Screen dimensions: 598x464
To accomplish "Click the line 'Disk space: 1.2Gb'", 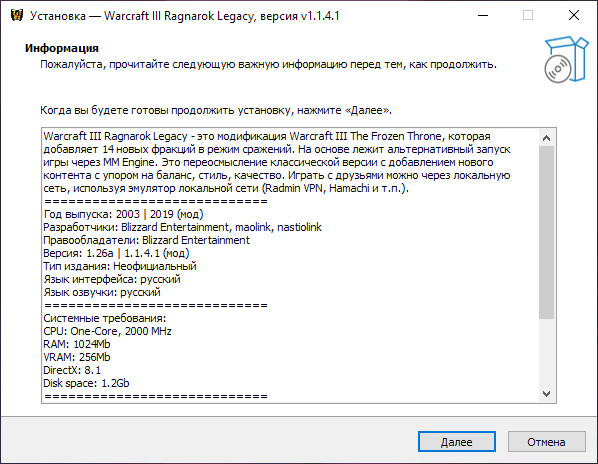I will (86, 383).
